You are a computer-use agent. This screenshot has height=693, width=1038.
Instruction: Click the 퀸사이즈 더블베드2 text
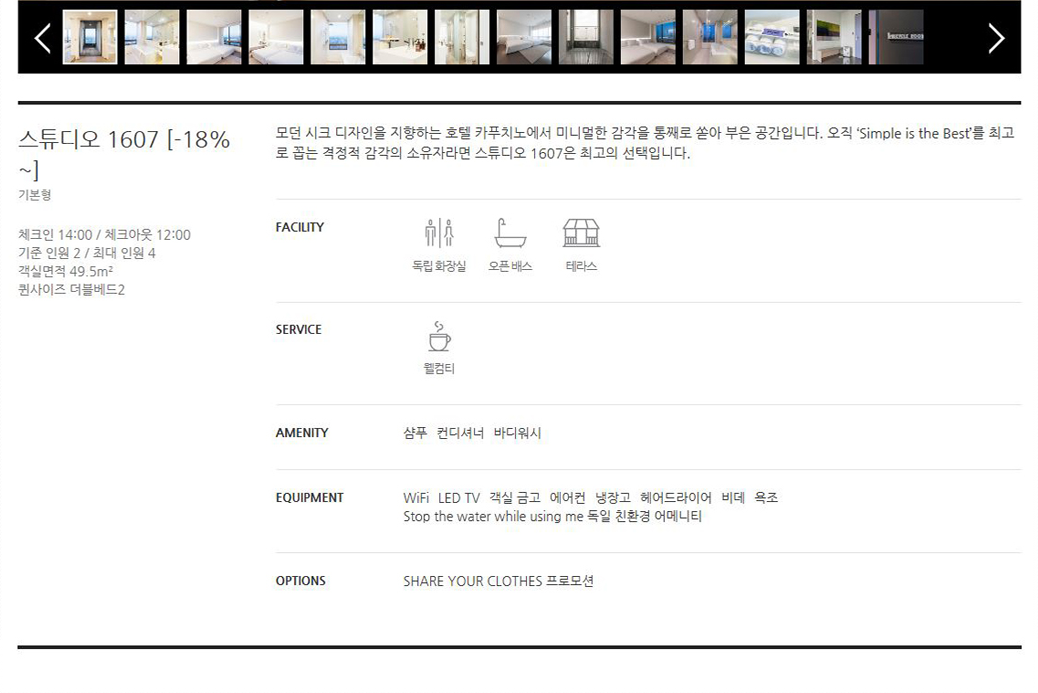pyautogui.click(x=71, y=289)
